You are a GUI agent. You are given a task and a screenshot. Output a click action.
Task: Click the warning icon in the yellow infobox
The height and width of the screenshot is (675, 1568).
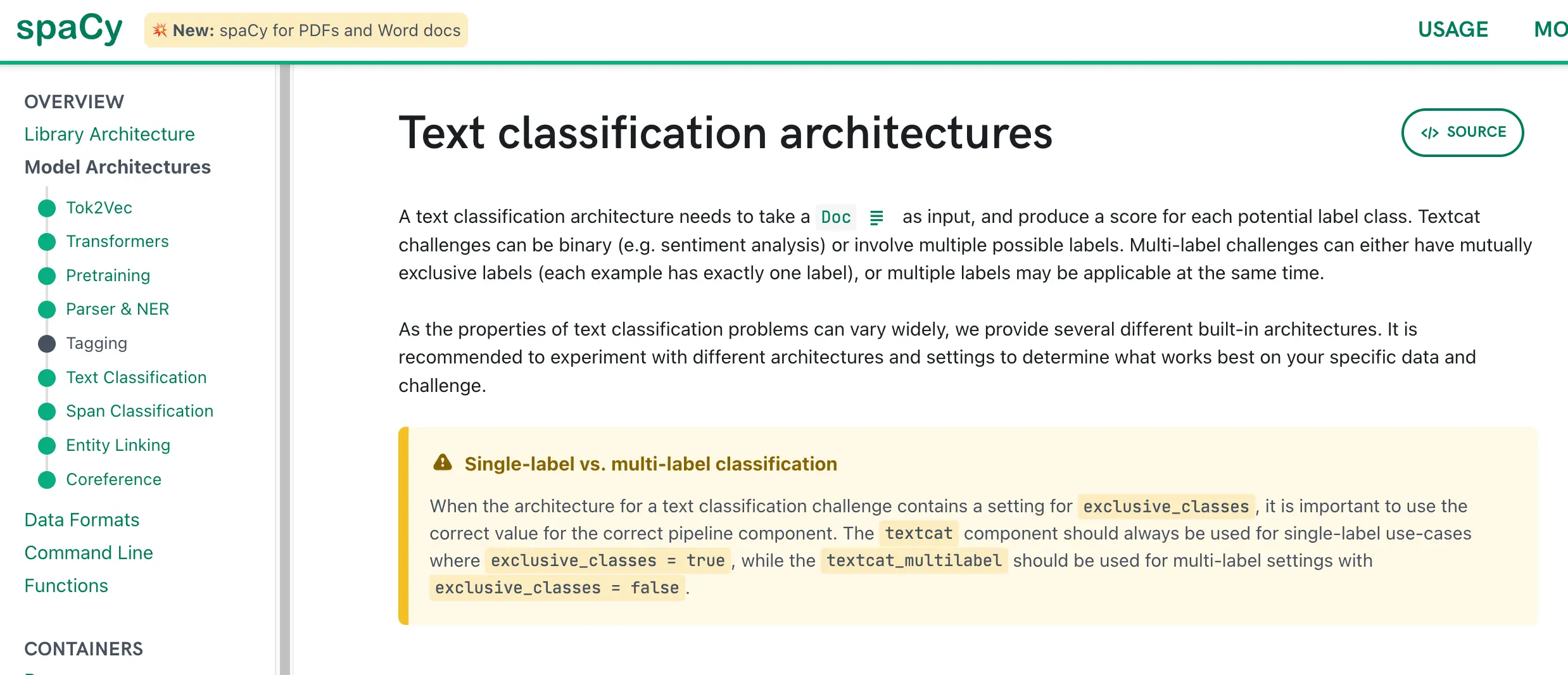point(442,463)
